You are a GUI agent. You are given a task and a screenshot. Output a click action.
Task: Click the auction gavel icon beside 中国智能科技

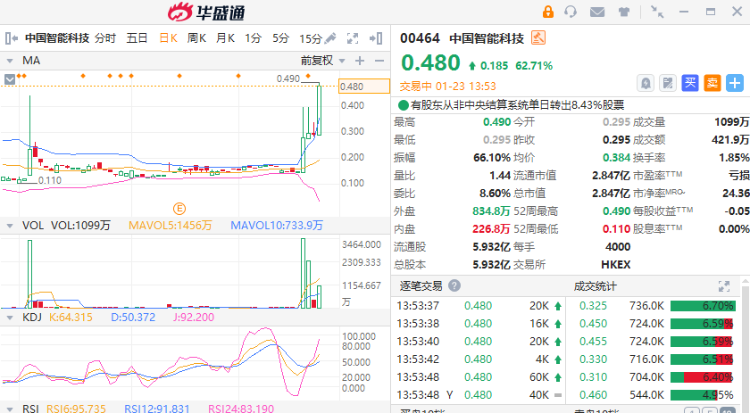[x=538, y=38]
